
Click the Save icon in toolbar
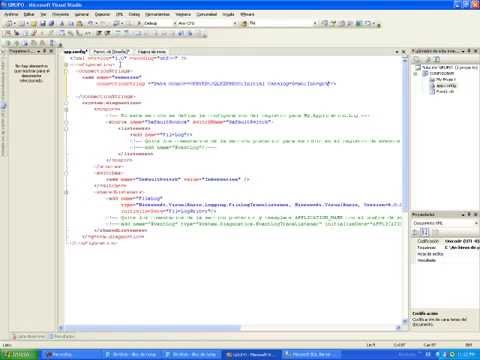tap(43, 23)
